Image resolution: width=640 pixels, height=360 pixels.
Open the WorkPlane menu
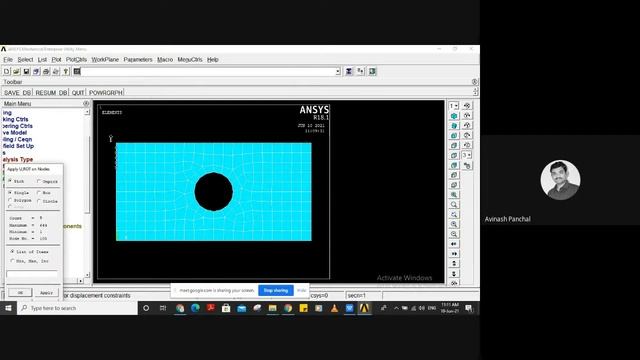pos(105,60)
